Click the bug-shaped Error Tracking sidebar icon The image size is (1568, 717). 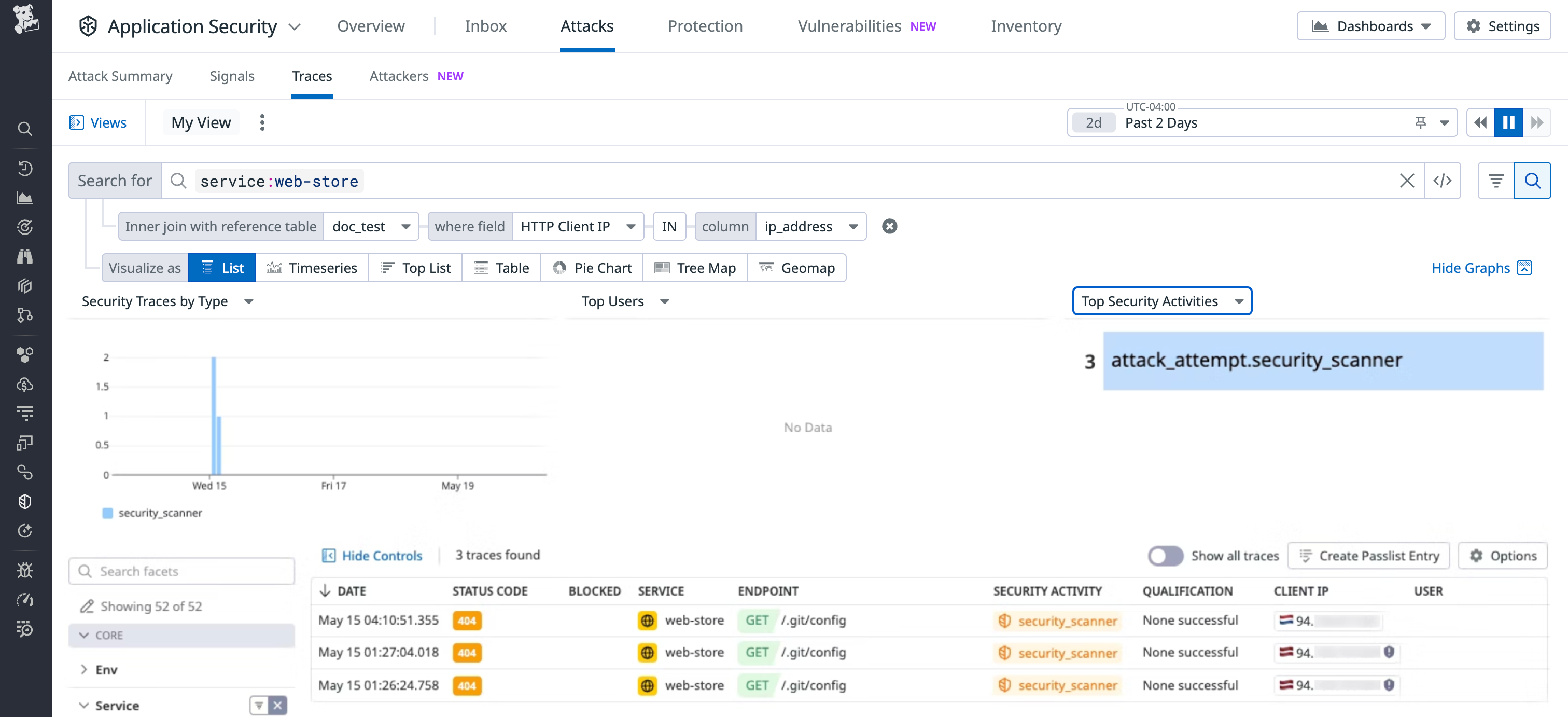click(x=24, y=570)
